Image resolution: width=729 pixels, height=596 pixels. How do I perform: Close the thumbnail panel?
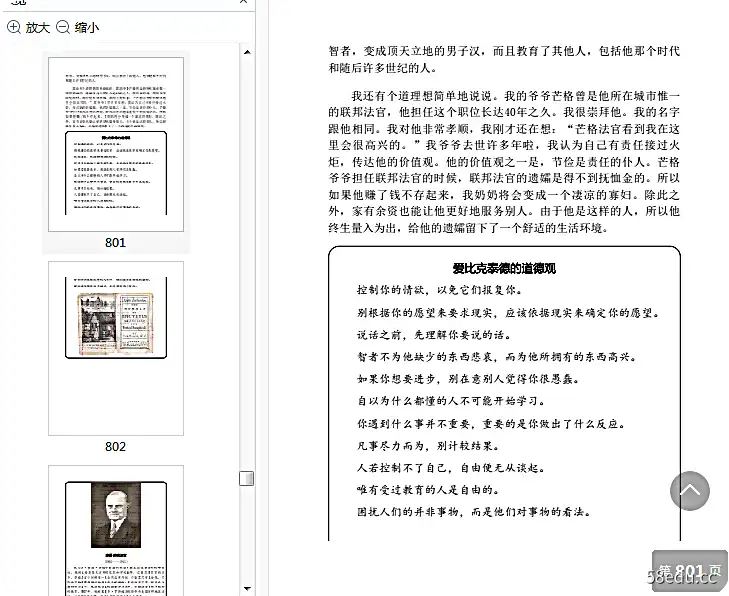[244, 2]
